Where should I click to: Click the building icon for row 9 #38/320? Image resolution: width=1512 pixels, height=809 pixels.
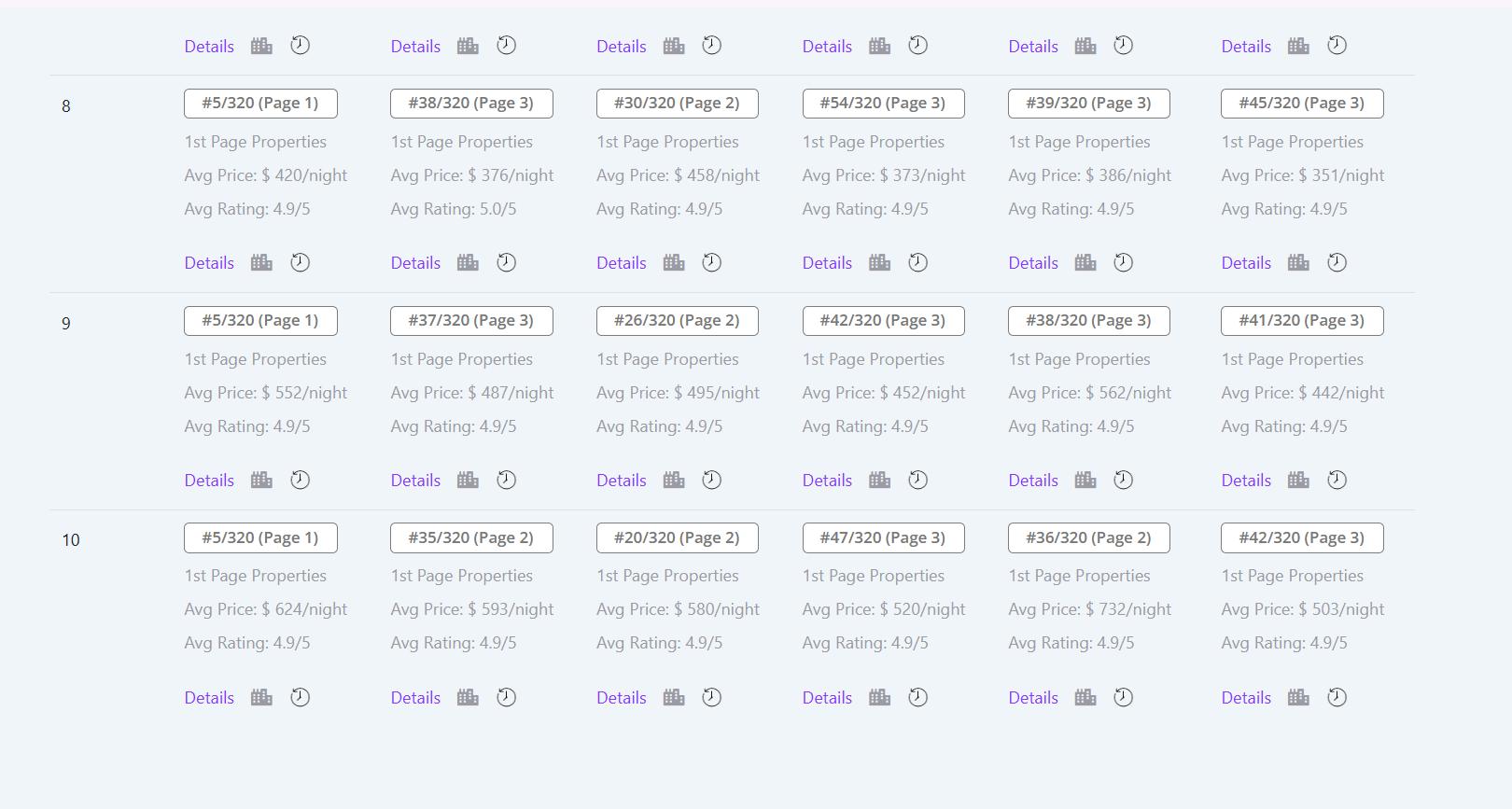tap(1085, 481)
